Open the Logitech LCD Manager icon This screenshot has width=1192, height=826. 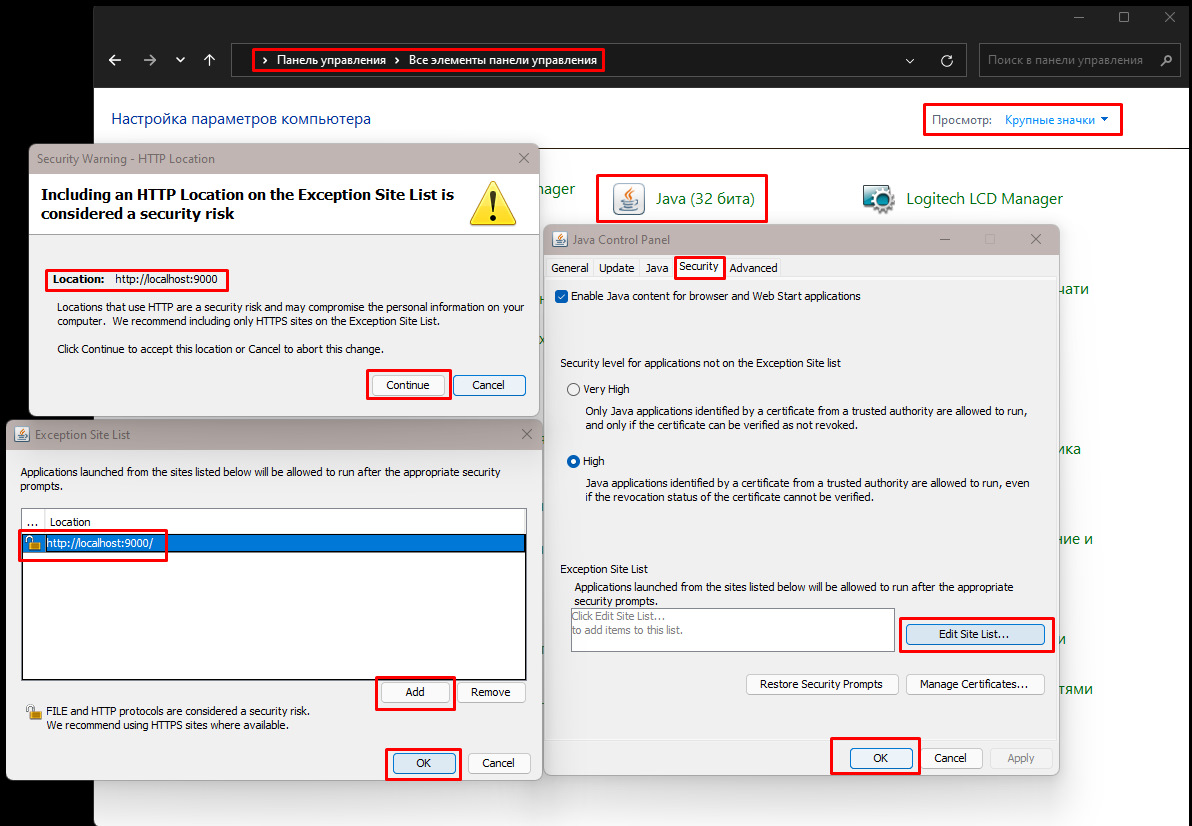coord(962,199)
